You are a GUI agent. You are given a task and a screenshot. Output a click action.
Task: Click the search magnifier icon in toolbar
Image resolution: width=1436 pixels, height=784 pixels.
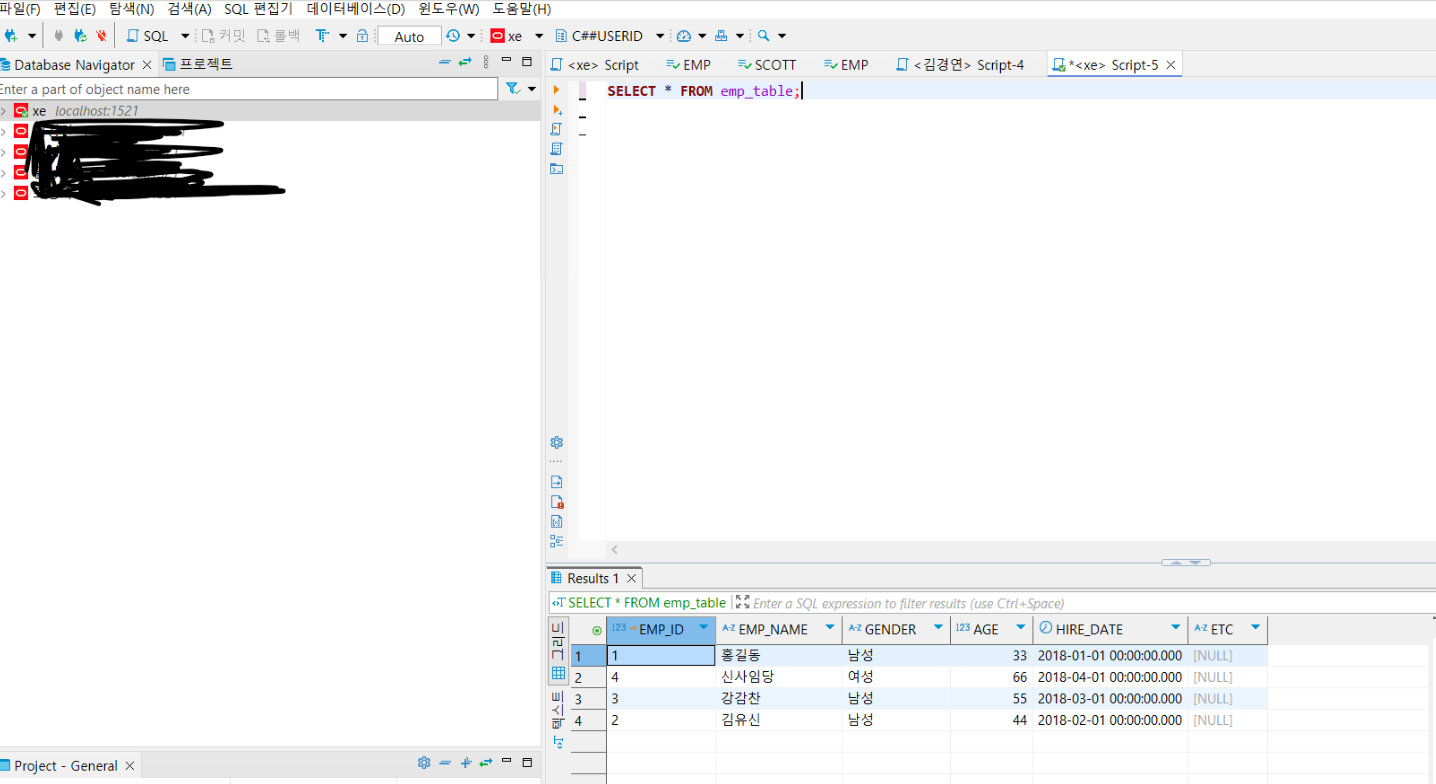tap(763, 36)
